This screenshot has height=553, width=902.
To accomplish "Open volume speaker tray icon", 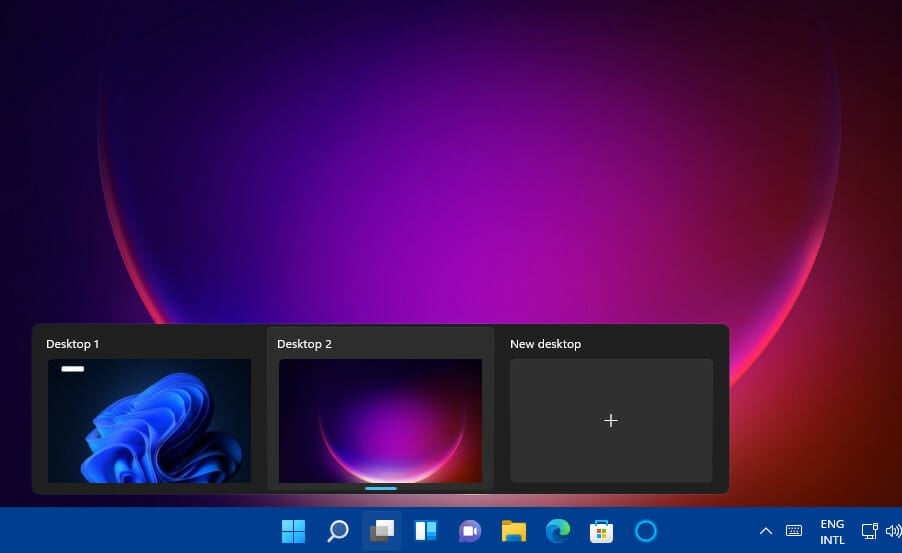I will coord(893,531).
